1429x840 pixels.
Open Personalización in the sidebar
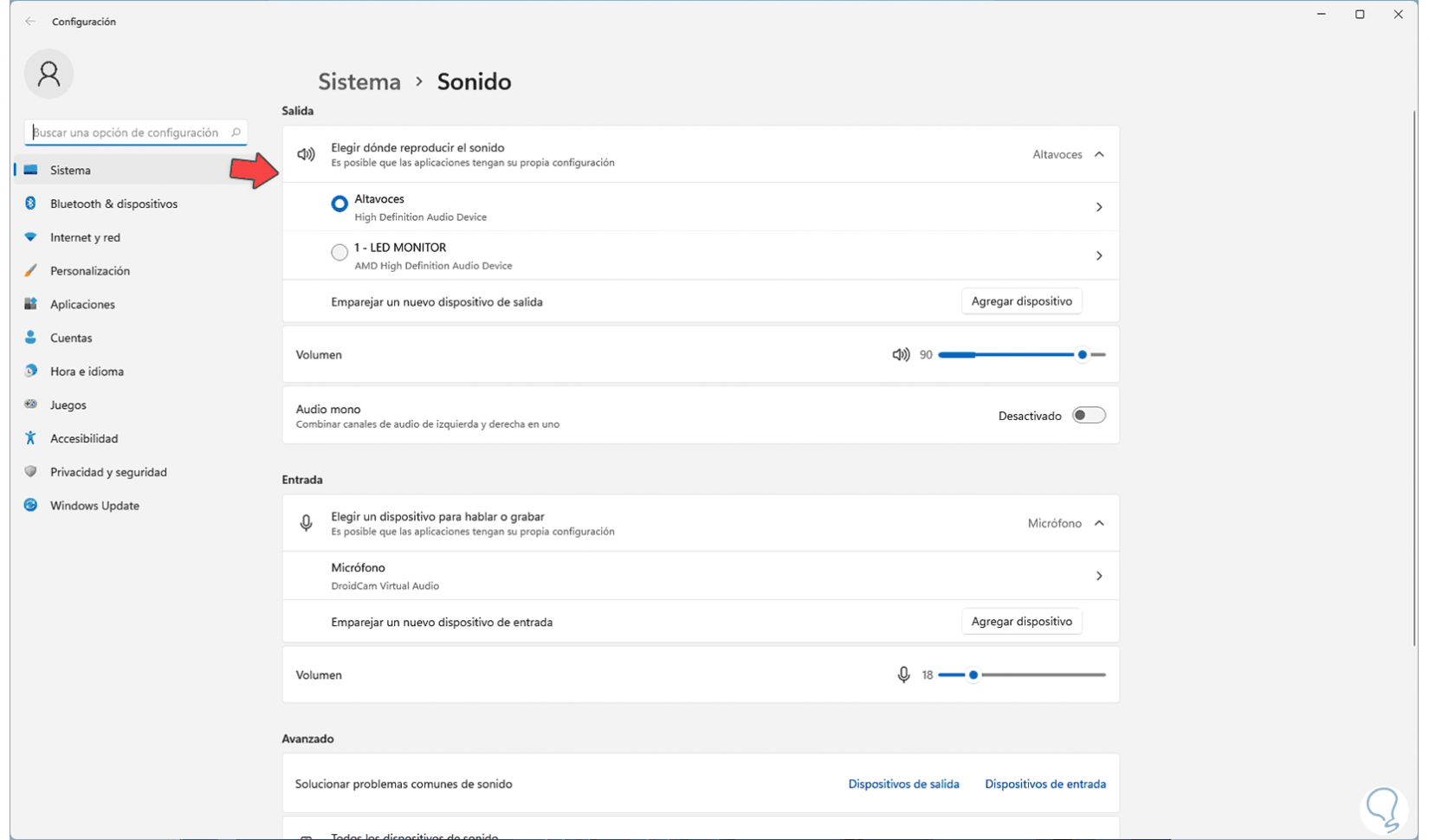point(89,271)
